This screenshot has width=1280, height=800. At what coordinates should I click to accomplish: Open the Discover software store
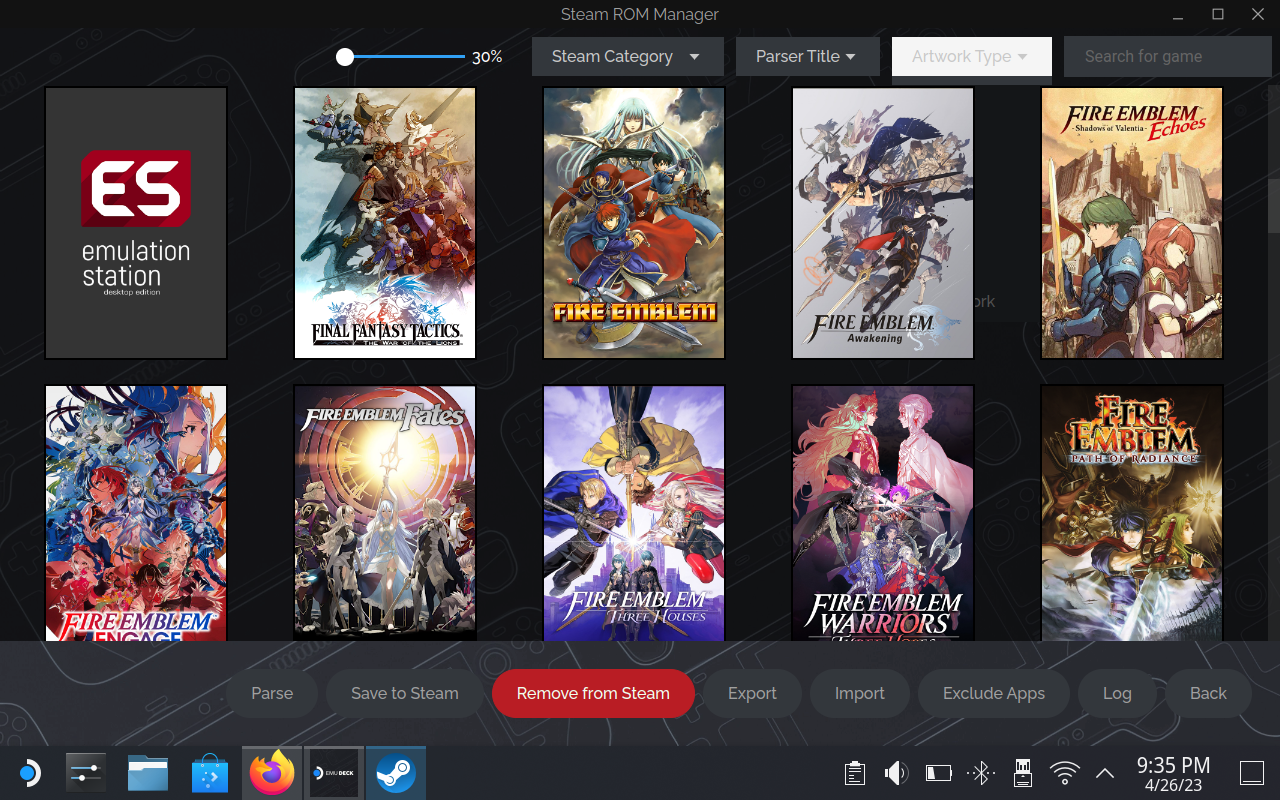click(209, 772)
